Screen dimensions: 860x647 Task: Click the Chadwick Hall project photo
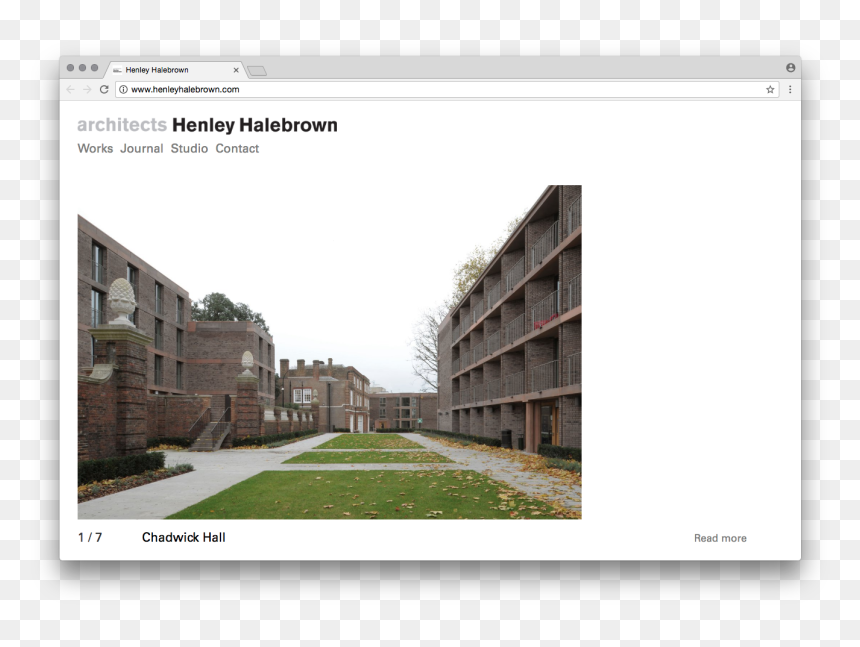(x=330, y=352)
